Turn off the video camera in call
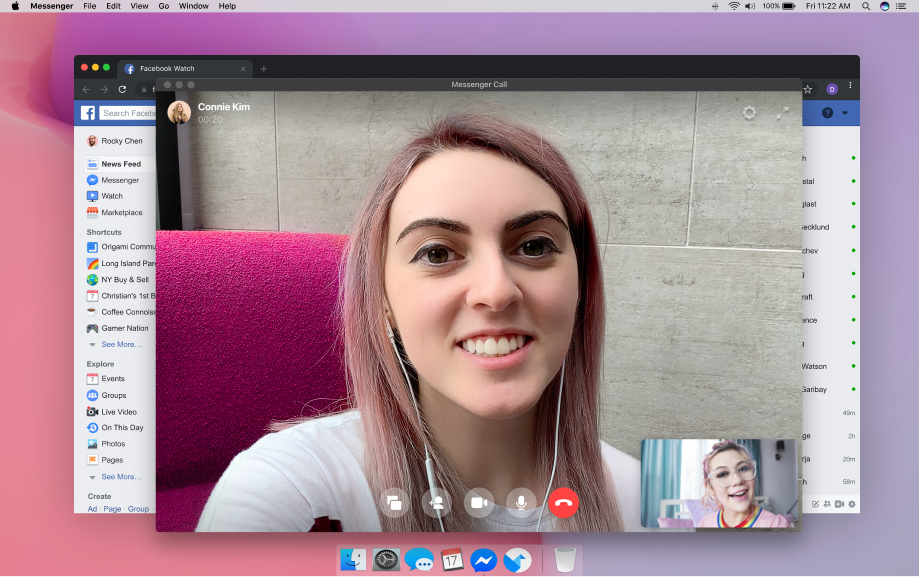This screenshot has width=919, height=577. [479, 503]
